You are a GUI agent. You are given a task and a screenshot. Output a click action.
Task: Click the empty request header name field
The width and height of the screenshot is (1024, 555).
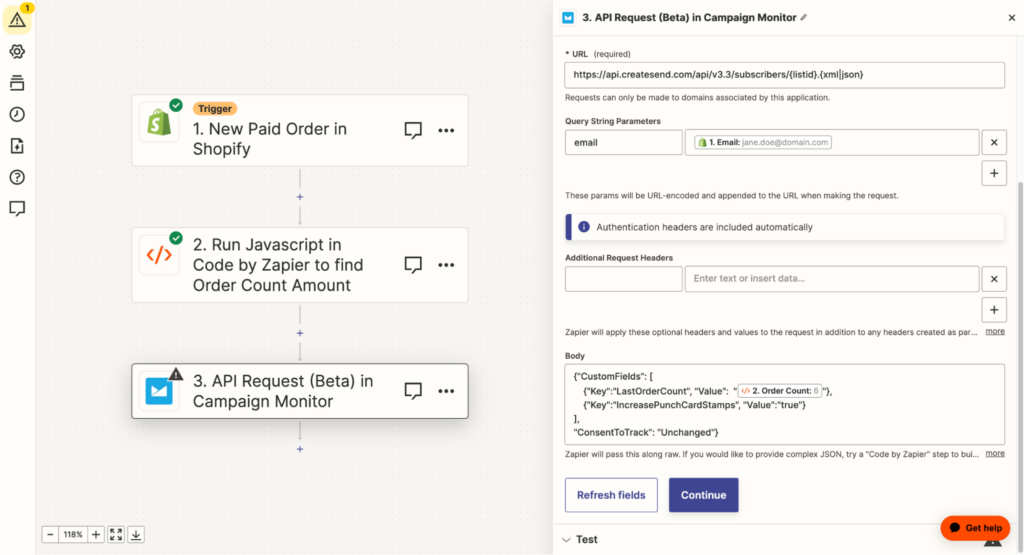[624, 279]
